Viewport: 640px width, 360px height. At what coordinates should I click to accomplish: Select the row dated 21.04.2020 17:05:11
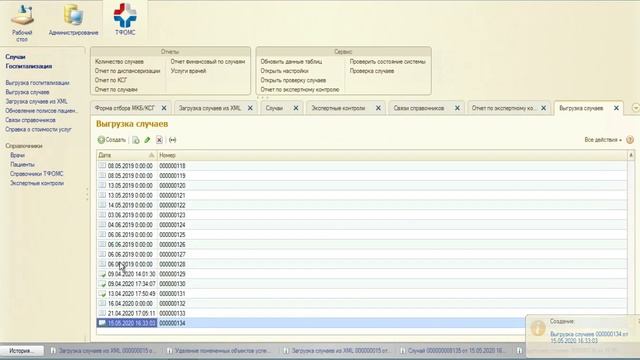click(362, 313)
